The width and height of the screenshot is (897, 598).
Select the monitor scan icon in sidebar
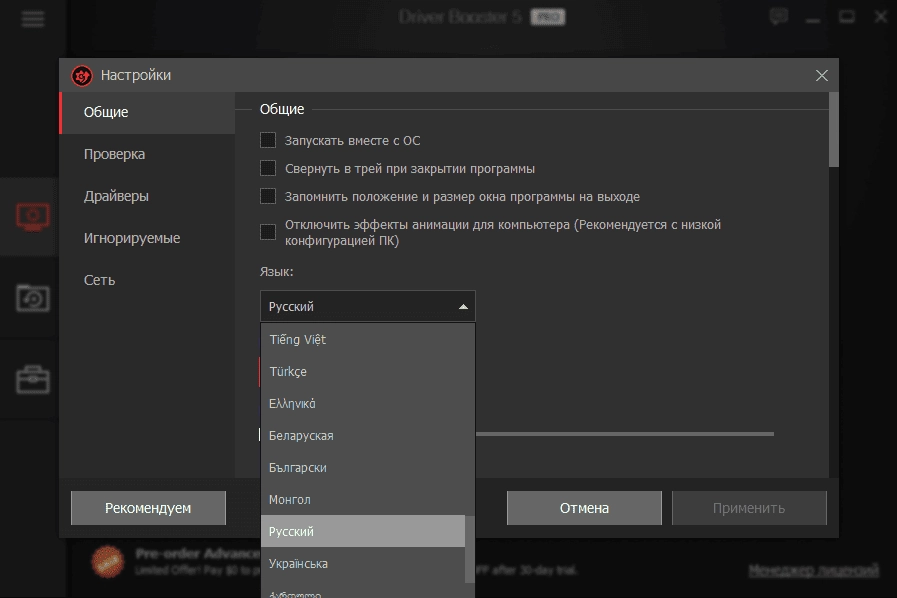click(33, 216)
